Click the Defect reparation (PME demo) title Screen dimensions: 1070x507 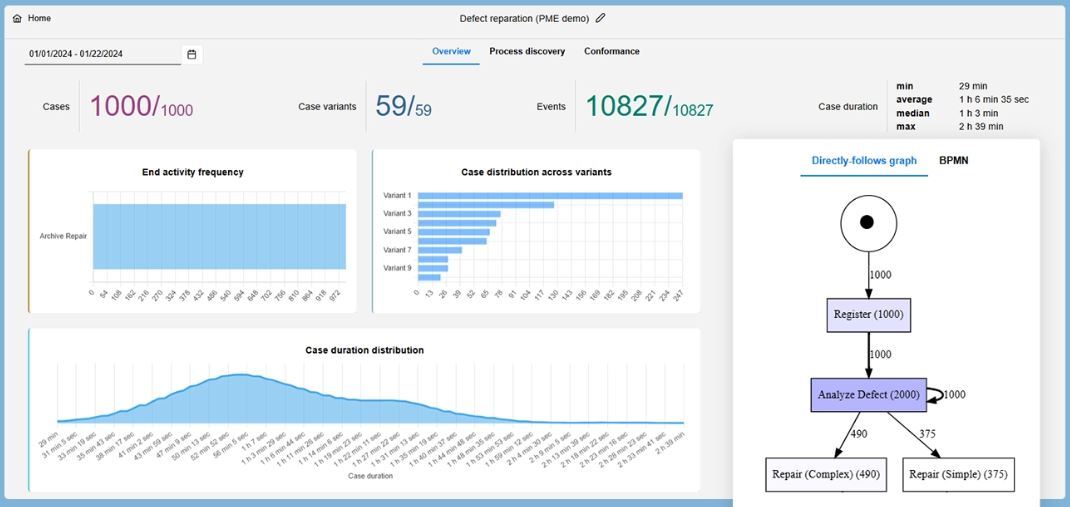pos(523,18)
